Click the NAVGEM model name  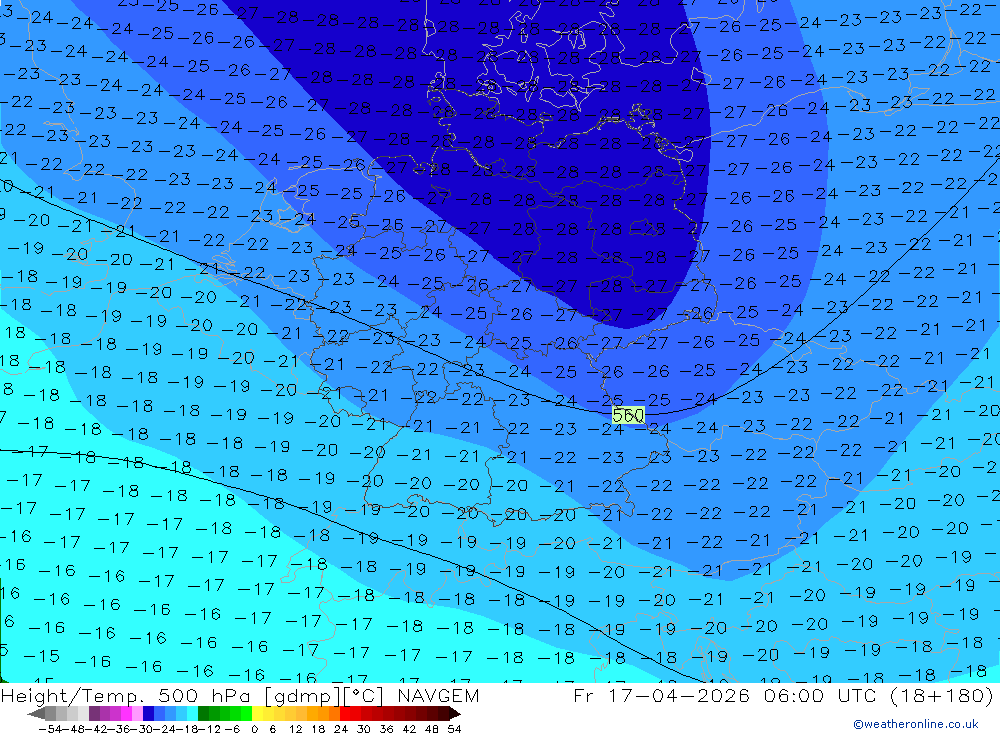click(x=438, y=695)
